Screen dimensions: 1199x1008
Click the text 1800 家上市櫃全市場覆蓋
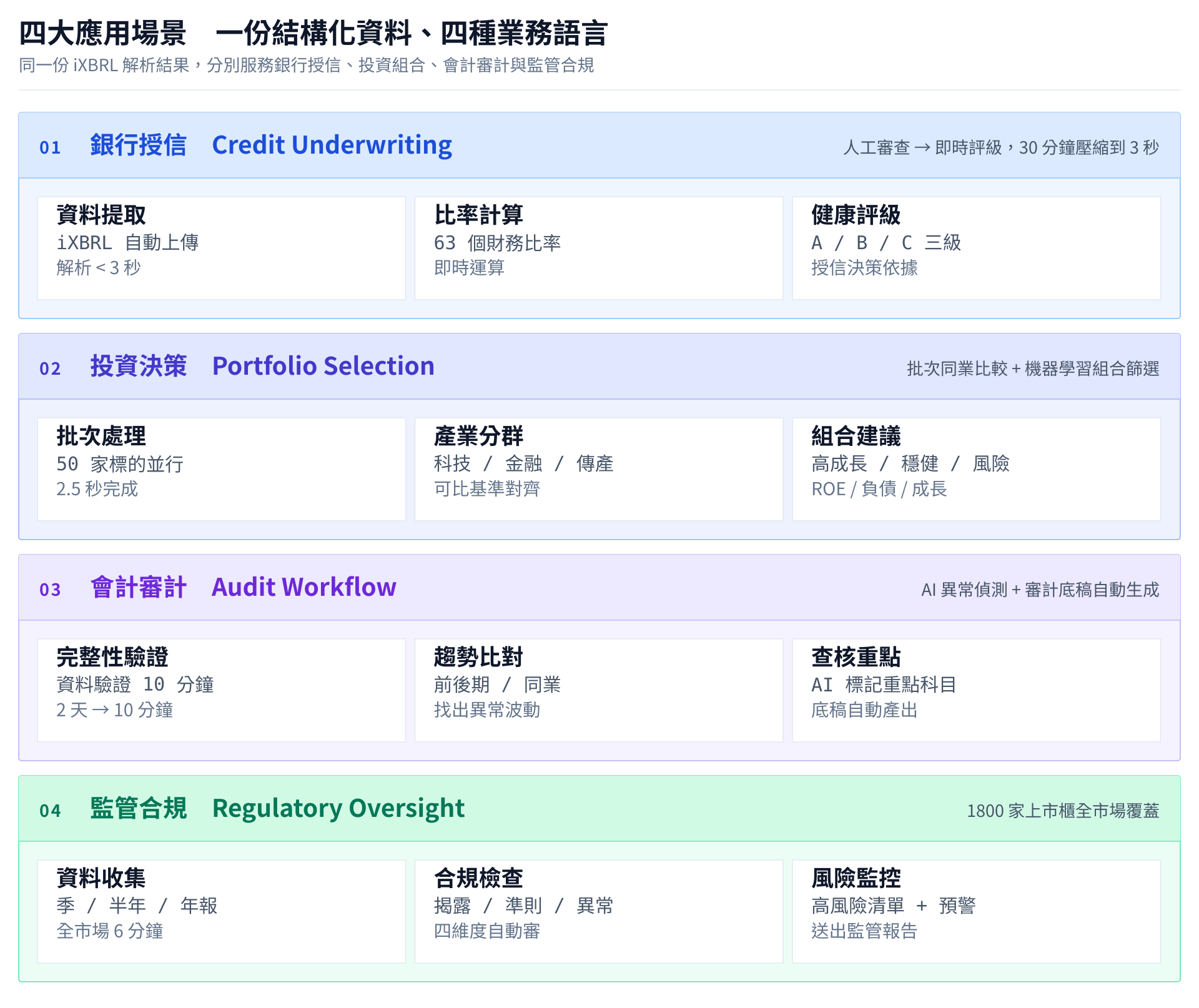point(1063,811)
